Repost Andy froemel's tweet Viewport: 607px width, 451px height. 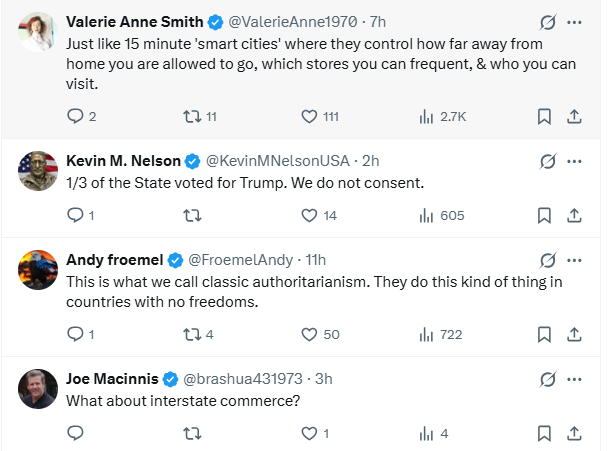[x=194, y=334]
